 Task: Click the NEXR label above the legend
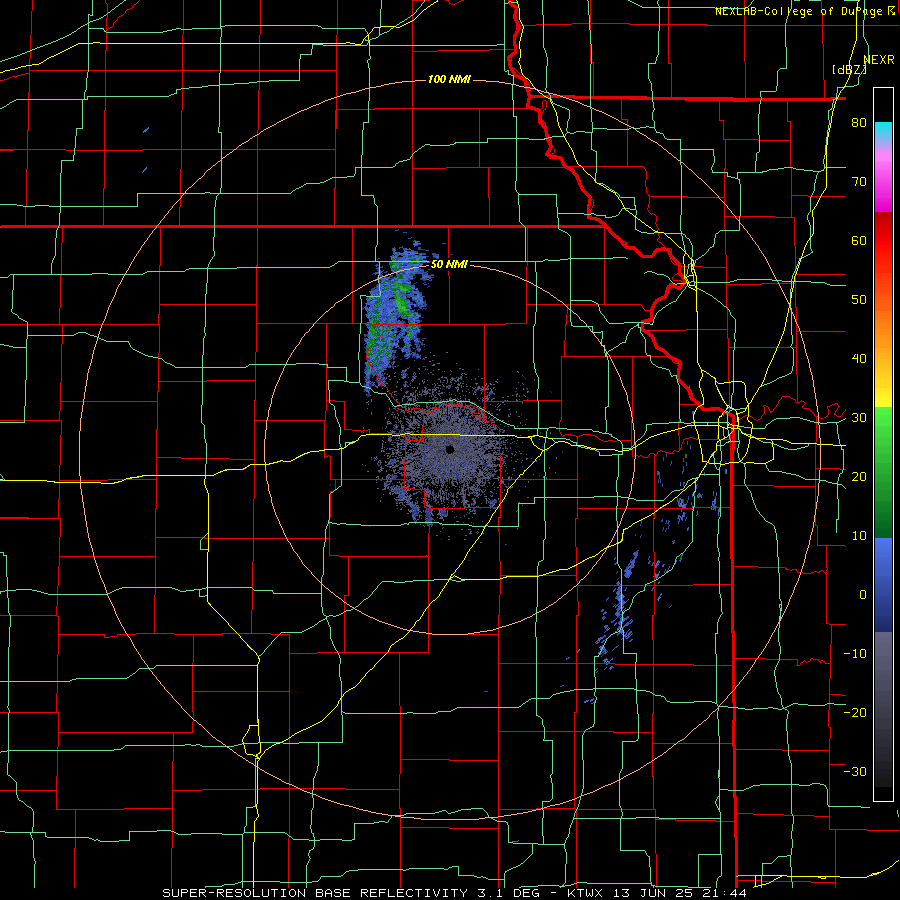(x=879, y=60)
